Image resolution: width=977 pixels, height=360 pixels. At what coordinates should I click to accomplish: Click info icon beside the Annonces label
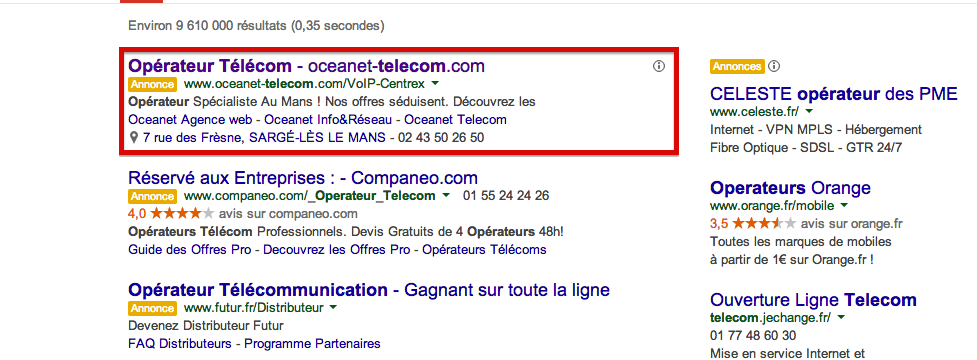pyautogui.click(x=774, y=66)
